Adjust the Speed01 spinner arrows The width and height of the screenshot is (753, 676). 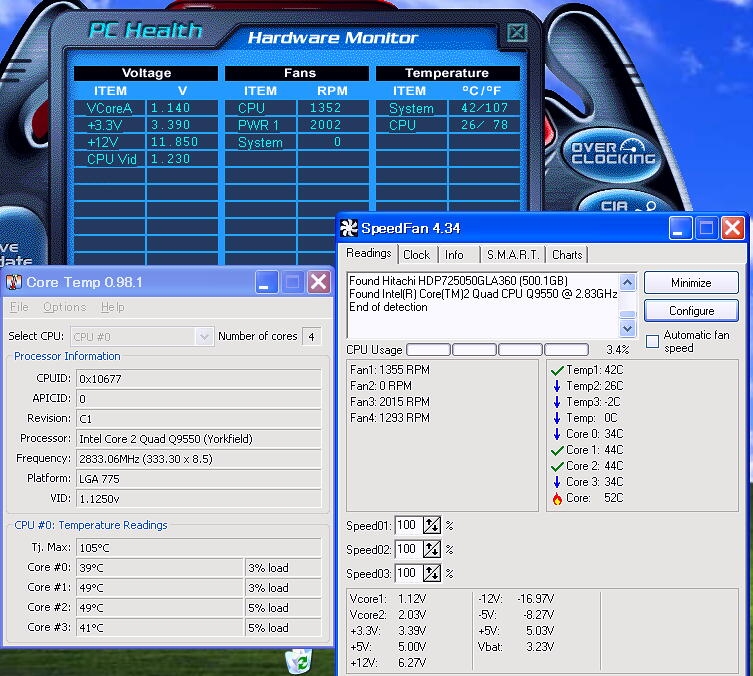[x=432, y=525]
